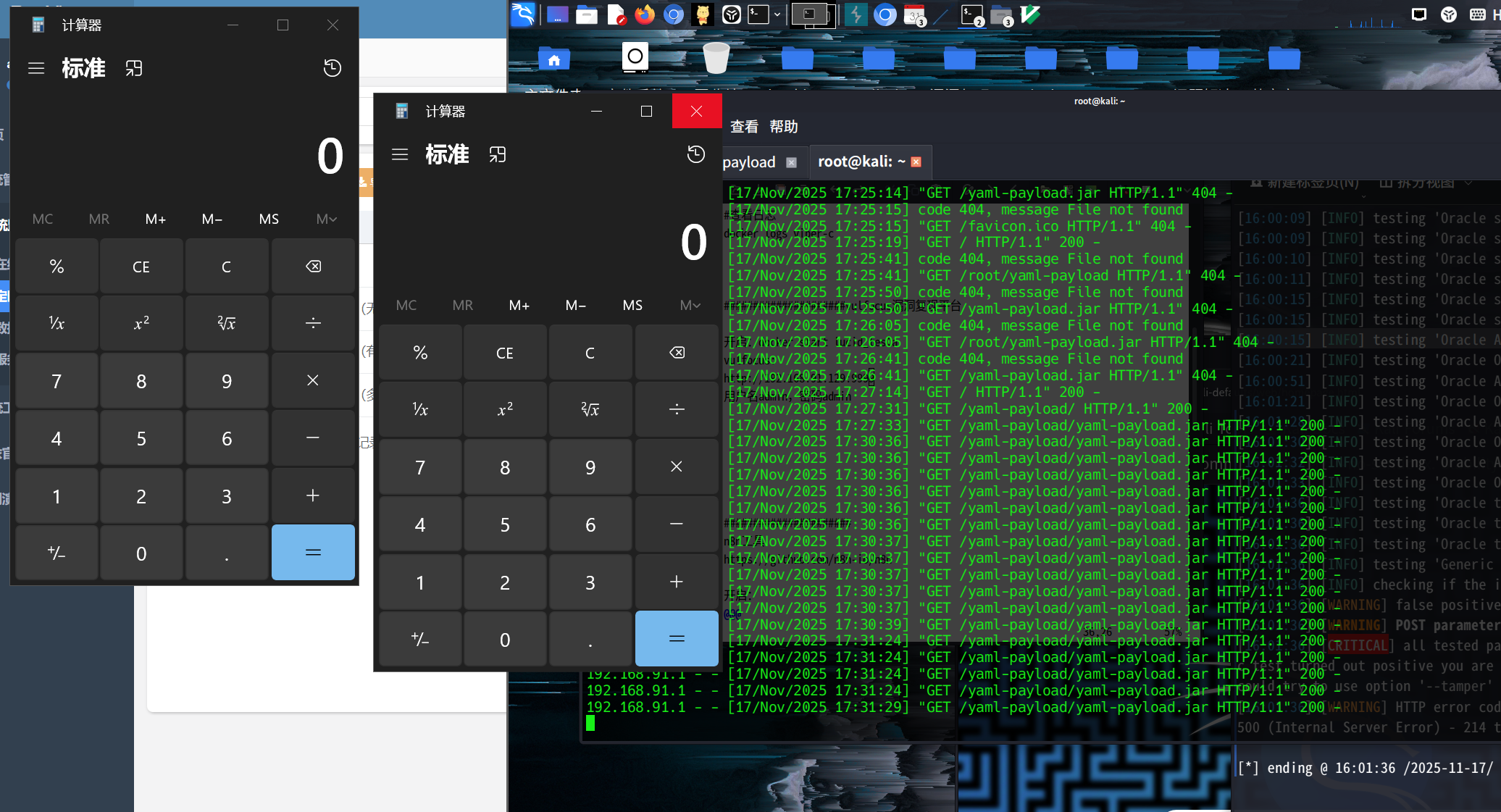Open the front calculator's hamburger navigation menu
The height and width of the screenshot is (812, 1501).
[400, 154]
